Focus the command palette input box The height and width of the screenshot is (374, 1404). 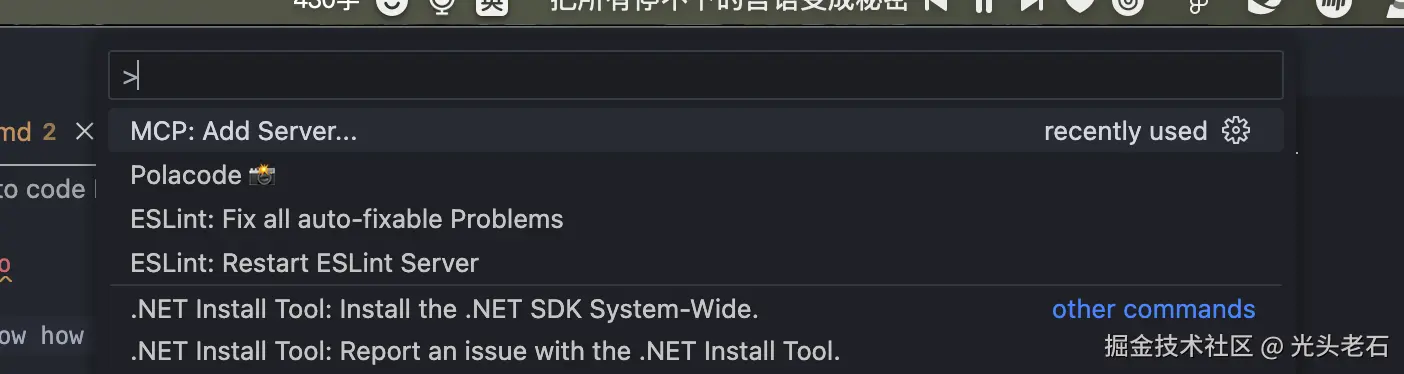(x=696, y=75)
